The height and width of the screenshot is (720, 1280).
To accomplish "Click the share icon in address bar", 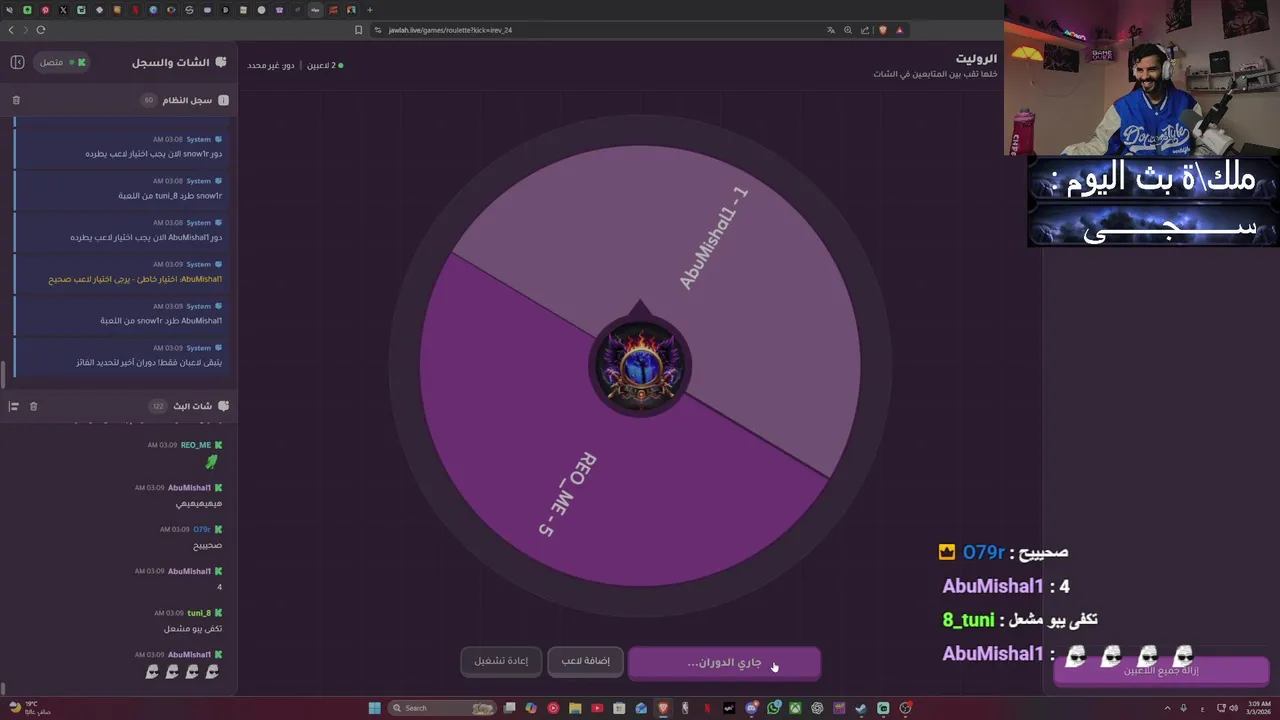I will (865, 30).
